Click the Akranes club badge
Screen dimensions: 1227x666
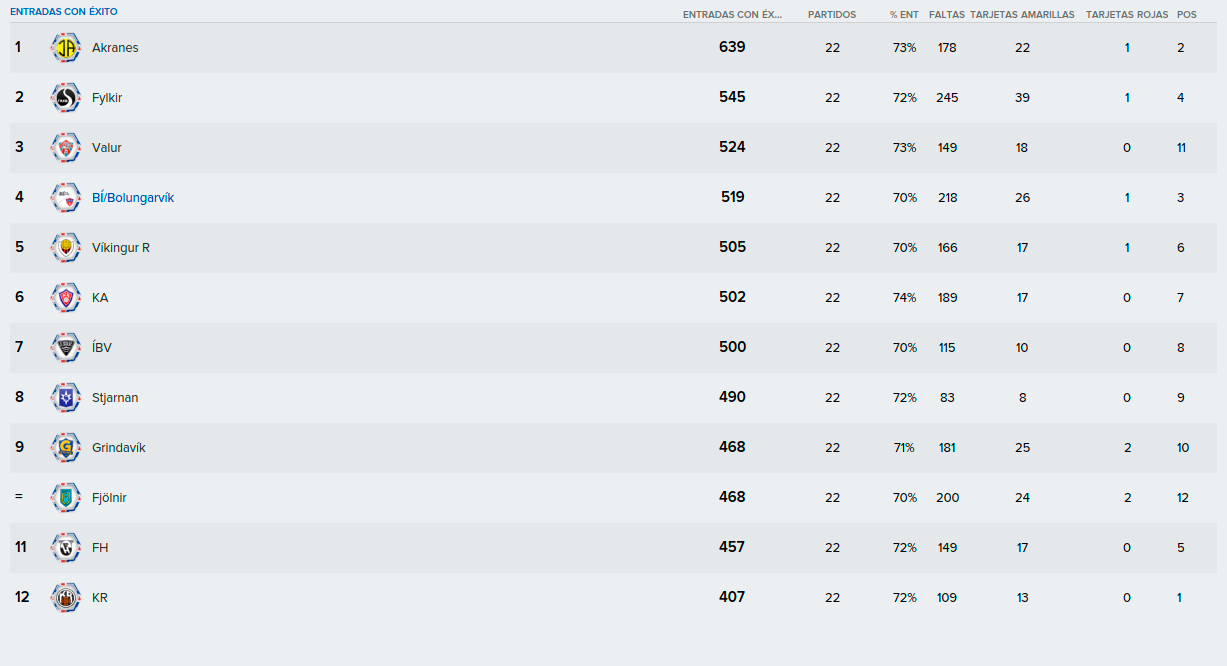pyautogui.click(x=66, y=48)
